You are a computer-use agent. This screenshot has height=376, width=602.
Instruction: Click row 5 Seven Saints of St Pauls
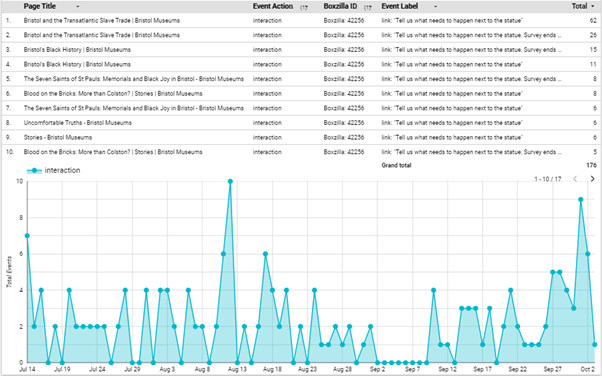click(134, 79)
